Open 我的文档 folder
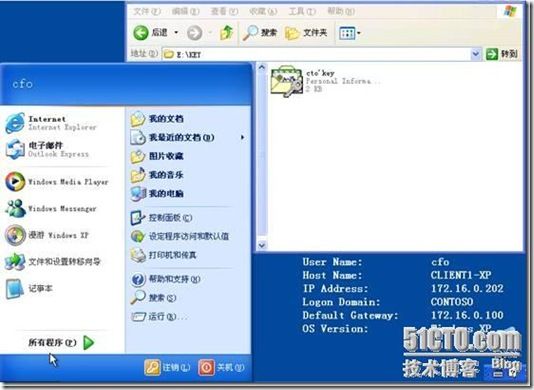The width and height of the screenshot is (534, 390). pos(157,119)
